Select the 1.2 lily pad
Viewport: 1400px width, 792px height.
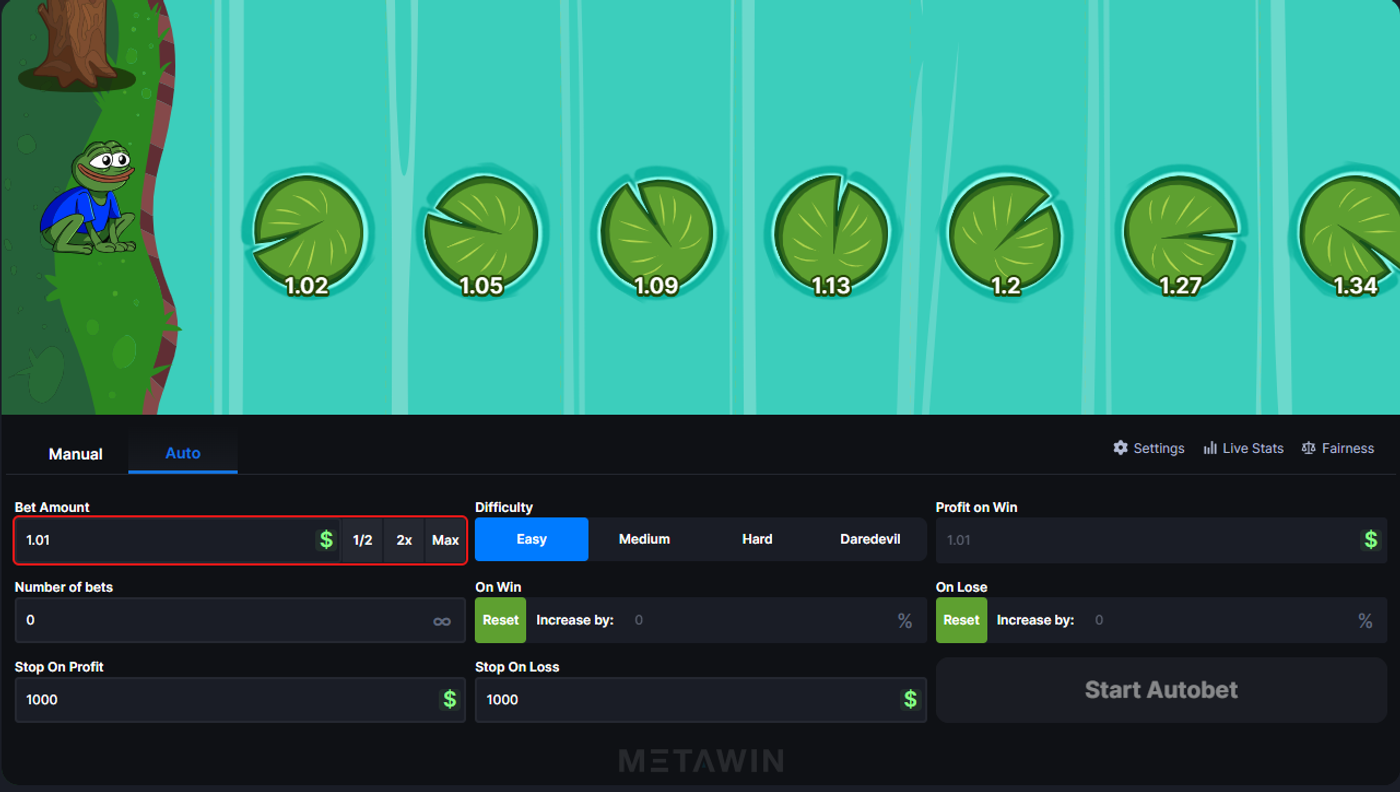point(1005,232)
